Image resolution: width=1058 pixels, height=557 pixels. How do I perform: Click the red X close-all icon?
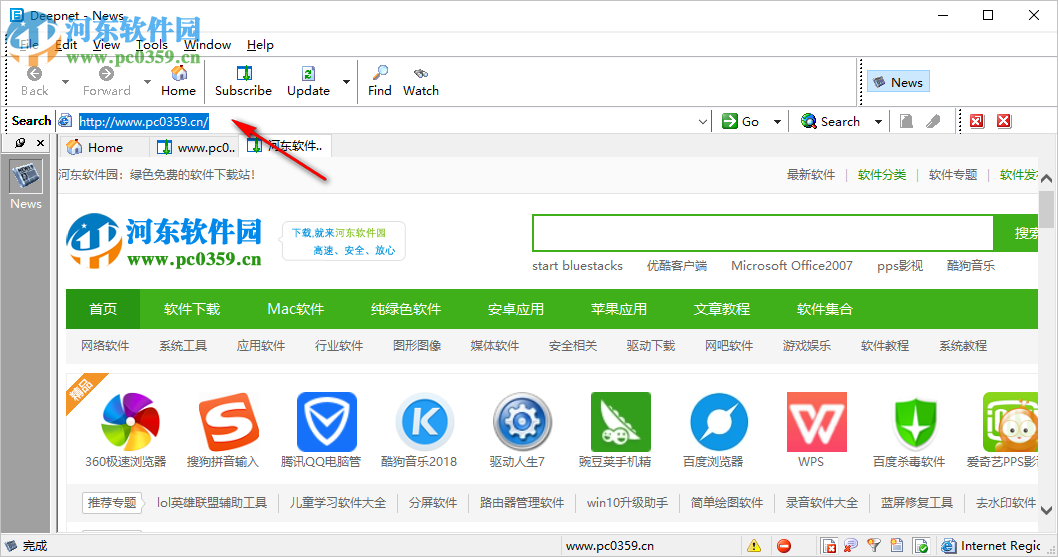[x=1004, y=122]
